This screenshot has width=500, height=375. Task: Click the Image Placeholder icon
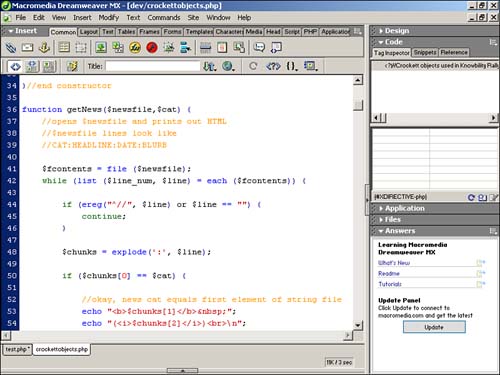point(118,48)
